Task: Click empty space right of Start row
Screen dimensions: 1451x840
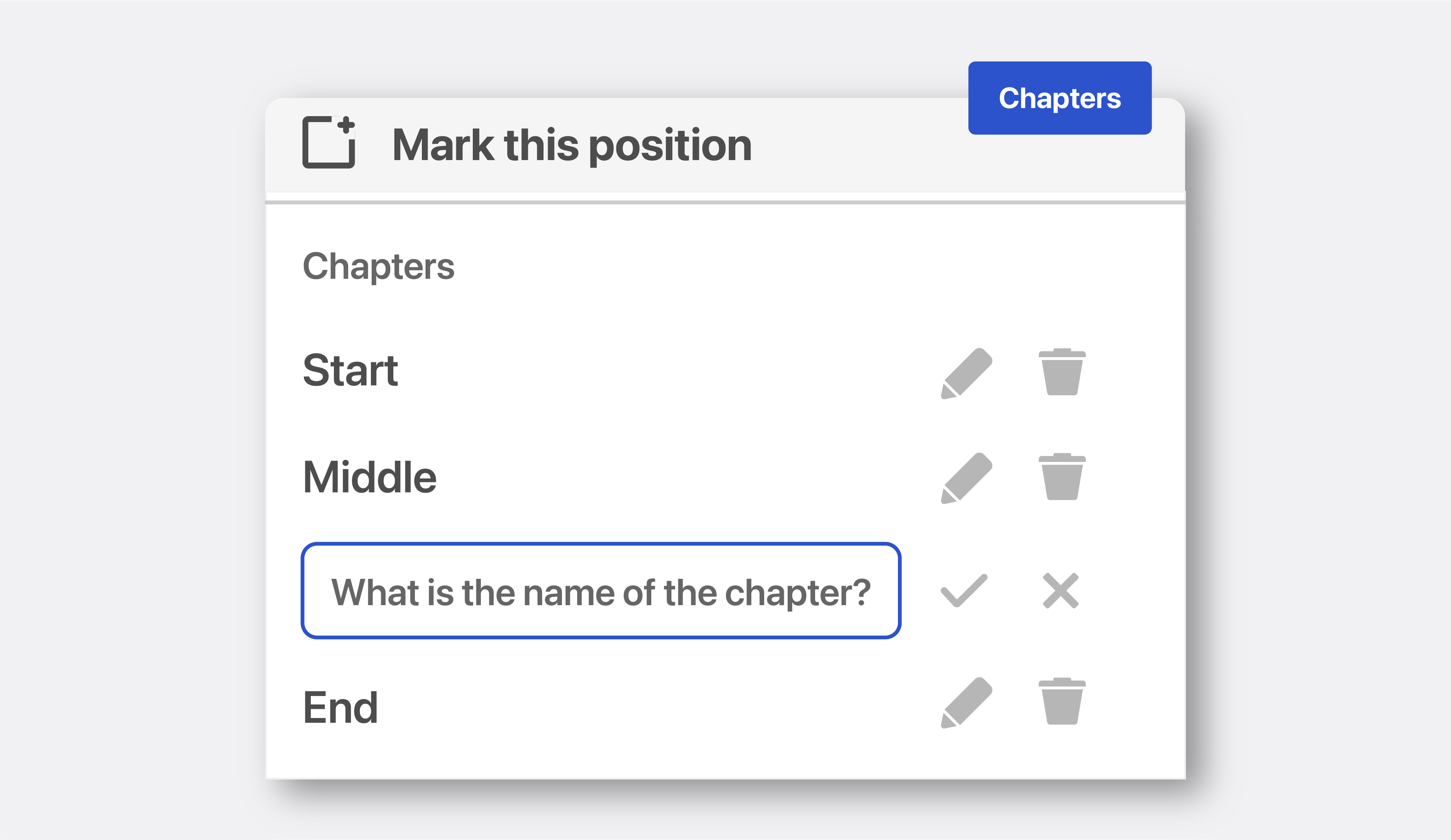Action: tap(668, 371)
